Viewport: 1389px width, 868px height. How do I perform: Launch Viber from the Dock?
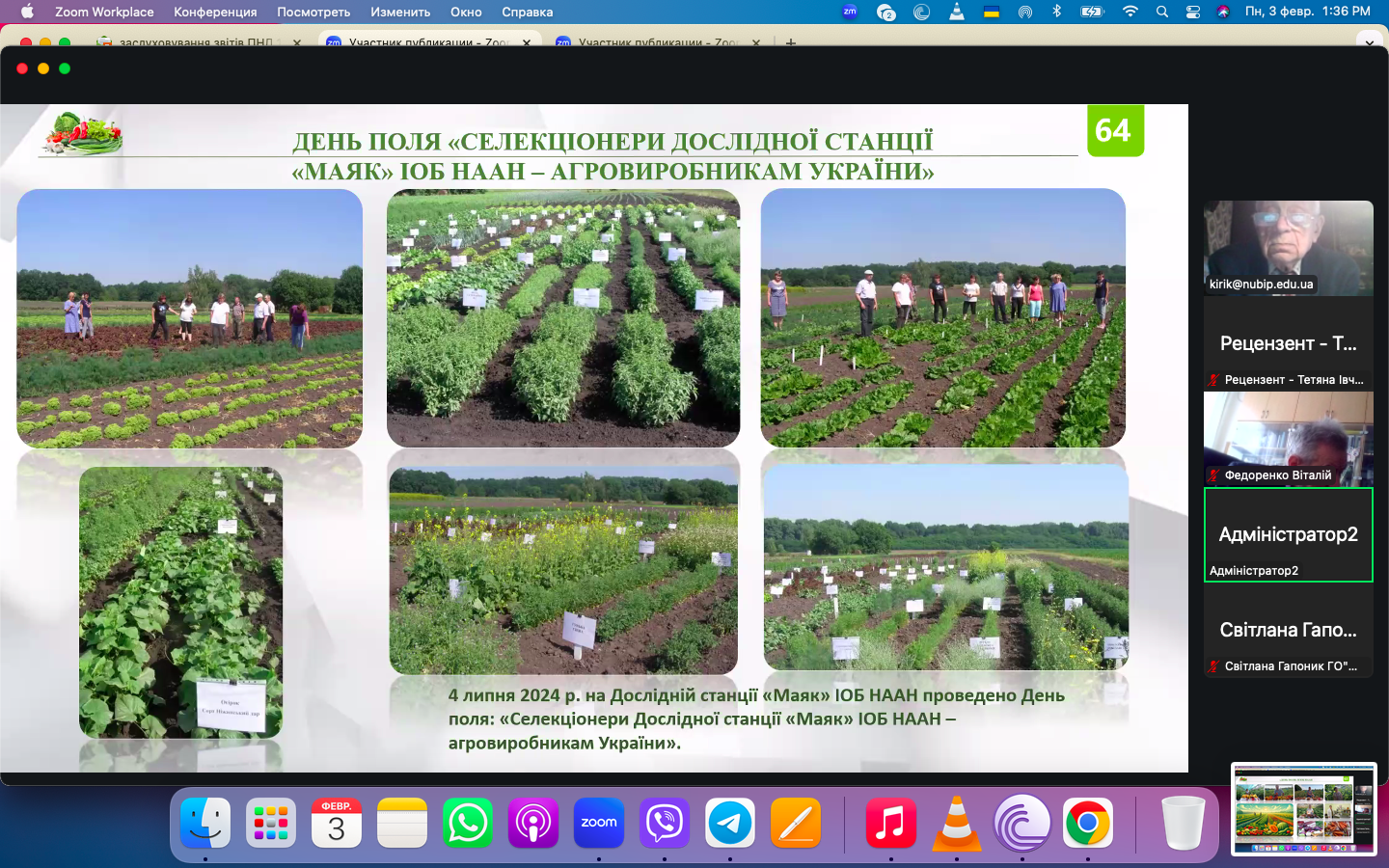[x=664, y=823]
